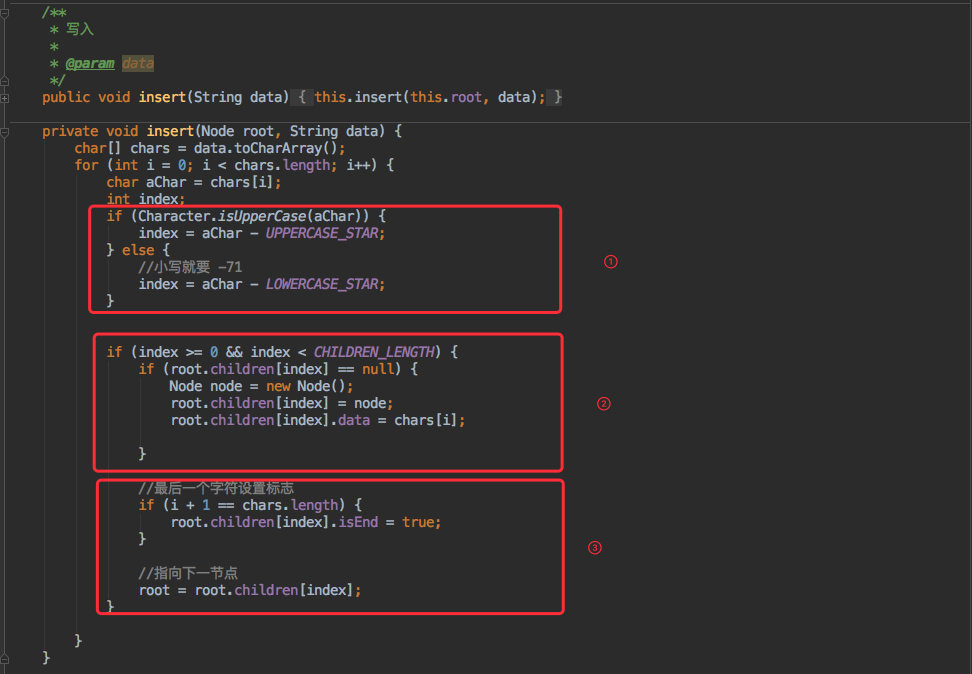This screenshot has height=674, width=972.
Task: Click the line 'root = root.children[index];'
Action: [x=250, y=590]
